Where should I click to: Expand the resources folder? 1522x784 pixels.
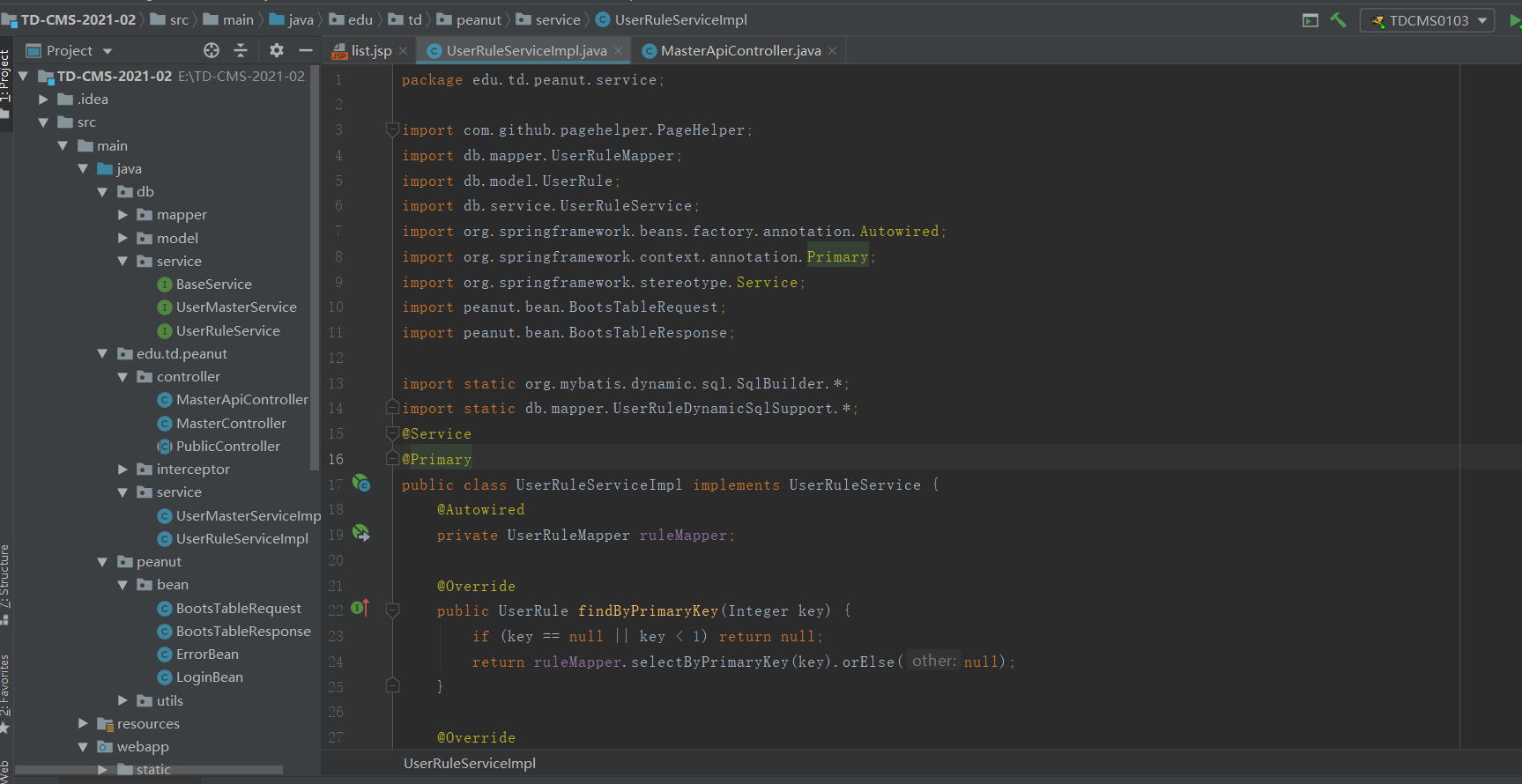point(83,724)
